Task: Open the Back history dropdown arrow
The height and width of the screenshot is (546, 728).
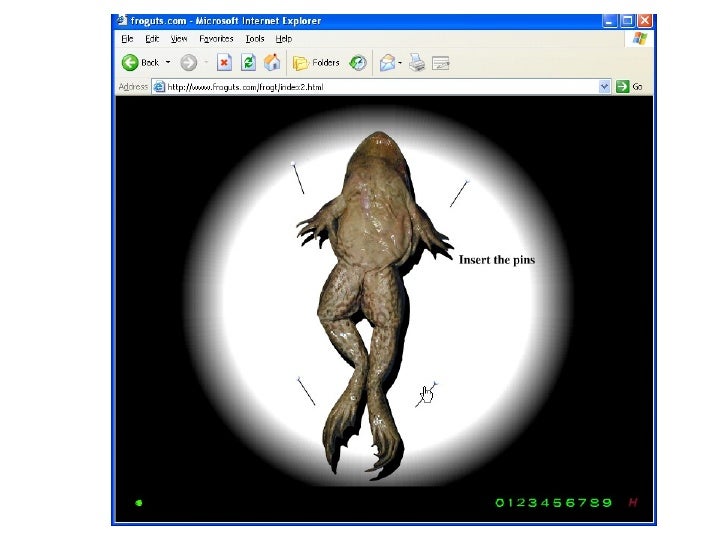Action: pyautogui.click(x=168, y=62)
